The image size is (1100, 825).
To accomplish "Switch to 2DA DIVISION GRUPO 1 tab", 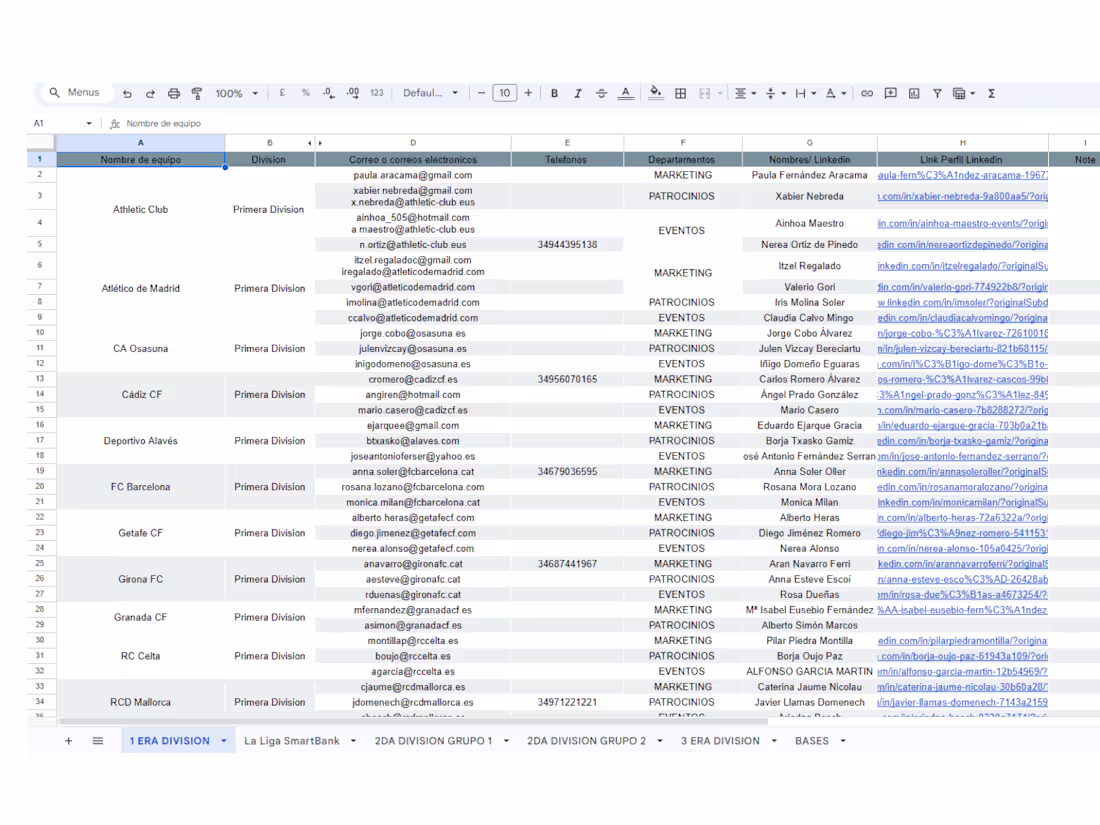I will coord(434,741).
